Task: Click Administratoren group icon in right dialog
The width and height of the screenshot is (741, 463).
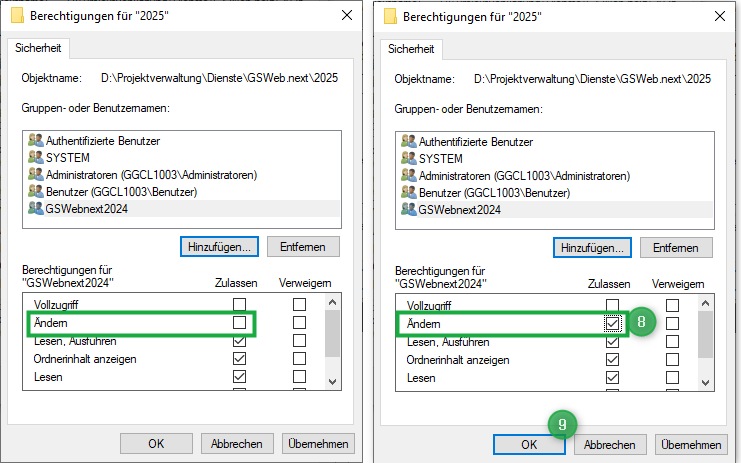Action: [408, 175]
